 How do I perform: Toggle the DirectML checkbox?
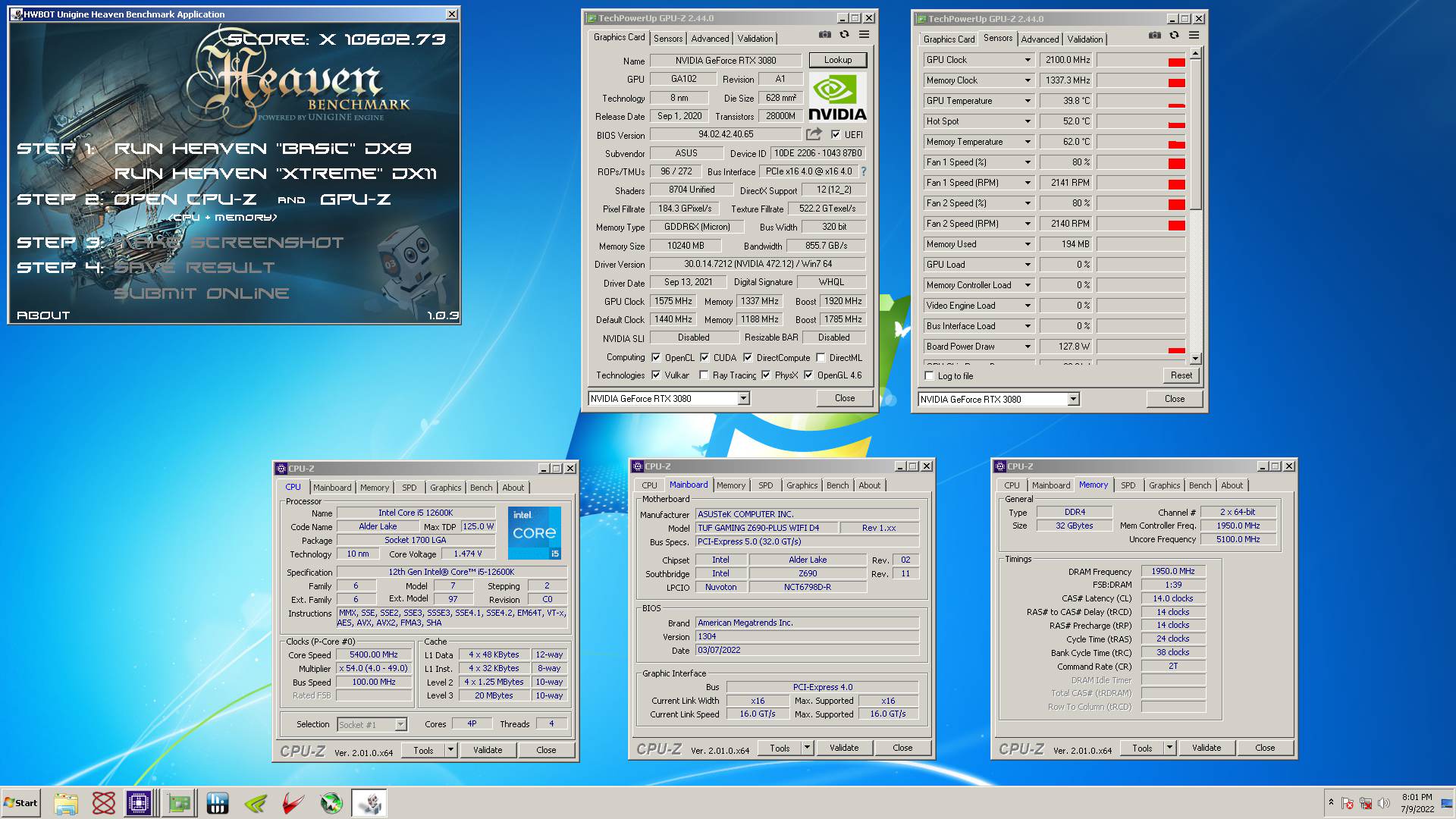(x=821, y=357)
